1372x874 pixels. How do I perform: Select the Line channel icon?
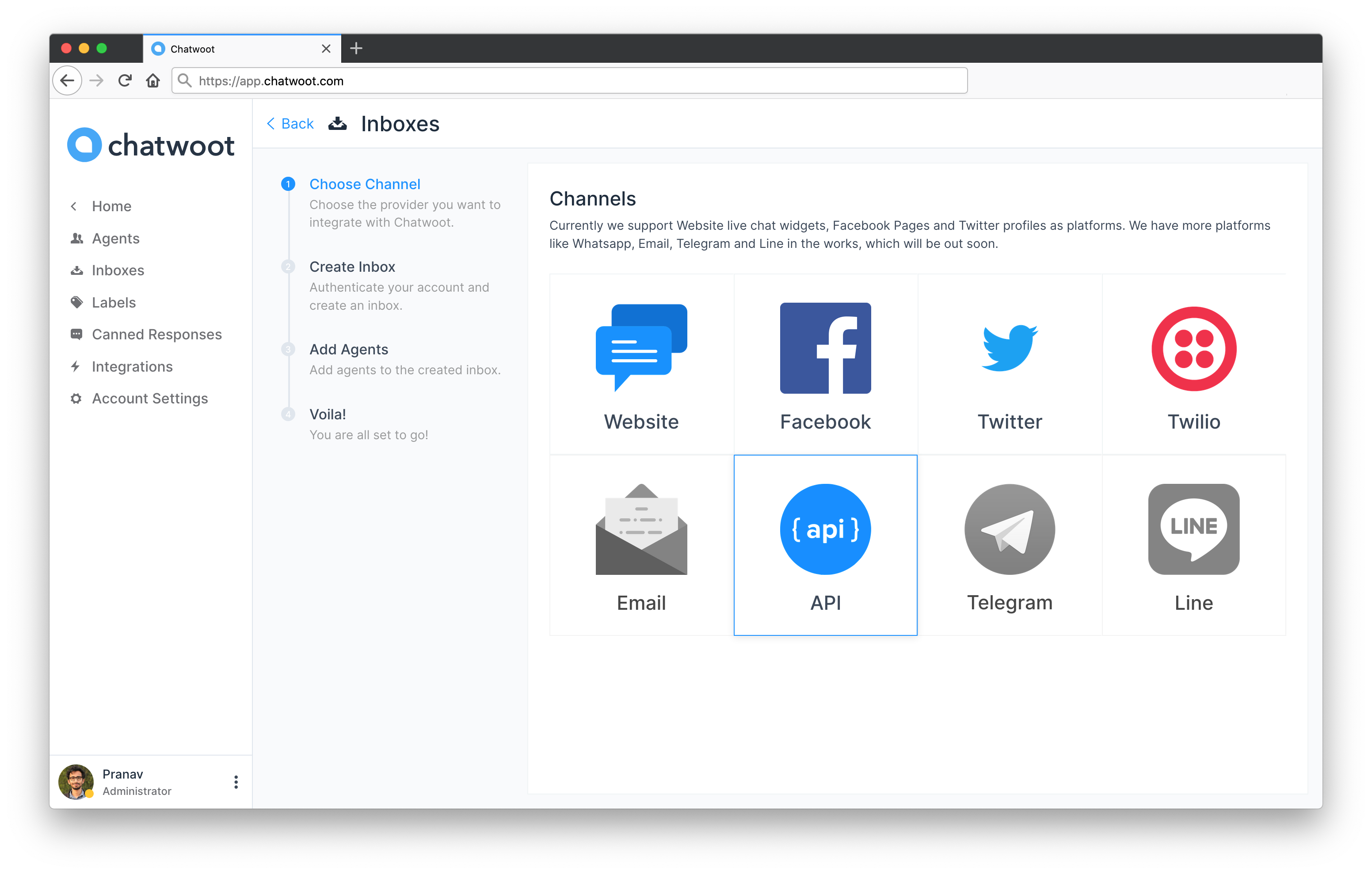click(x=1192, y=528)
